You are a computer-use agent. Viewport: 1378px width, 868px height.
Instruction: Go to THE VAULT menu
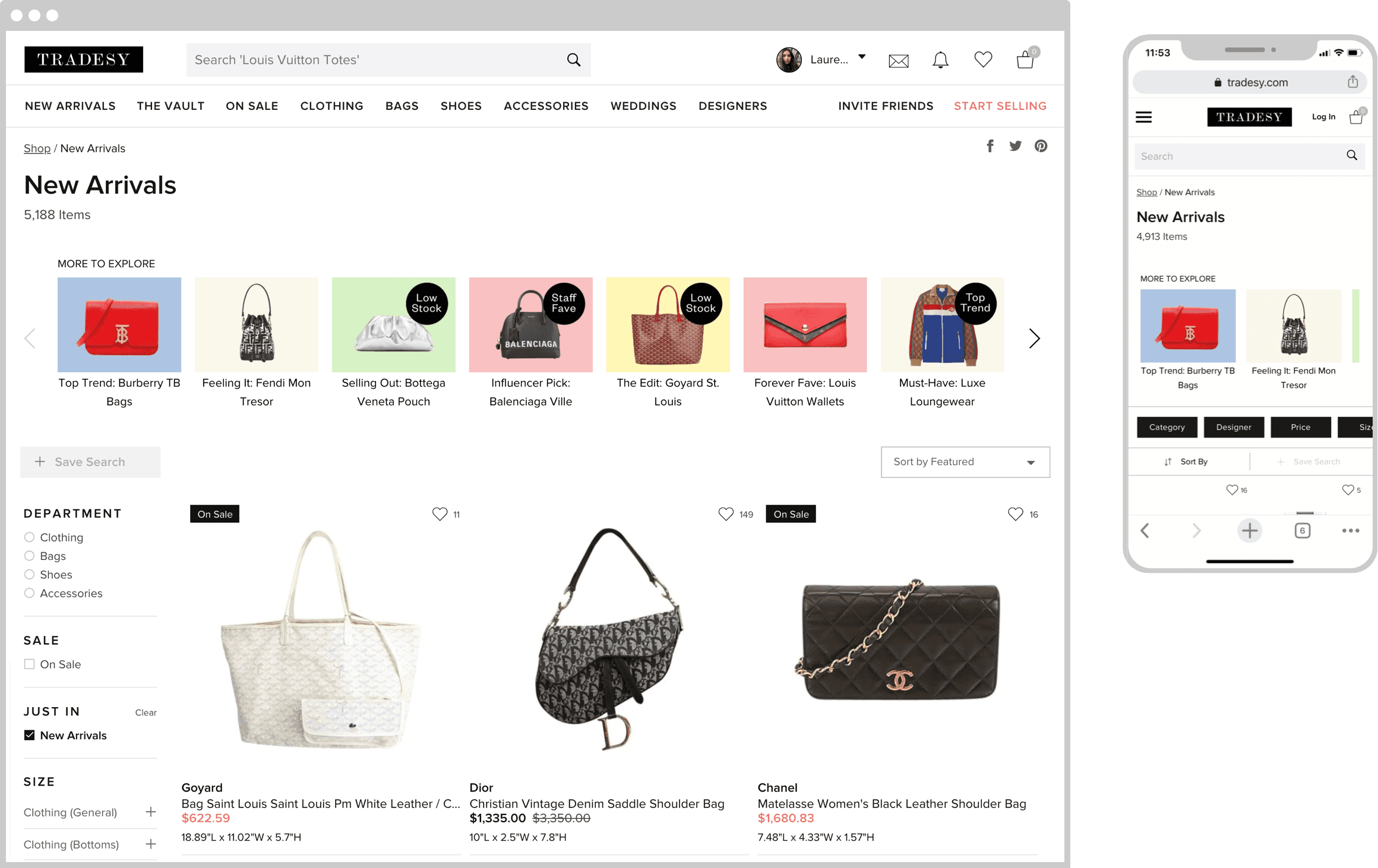click(170, 106)
